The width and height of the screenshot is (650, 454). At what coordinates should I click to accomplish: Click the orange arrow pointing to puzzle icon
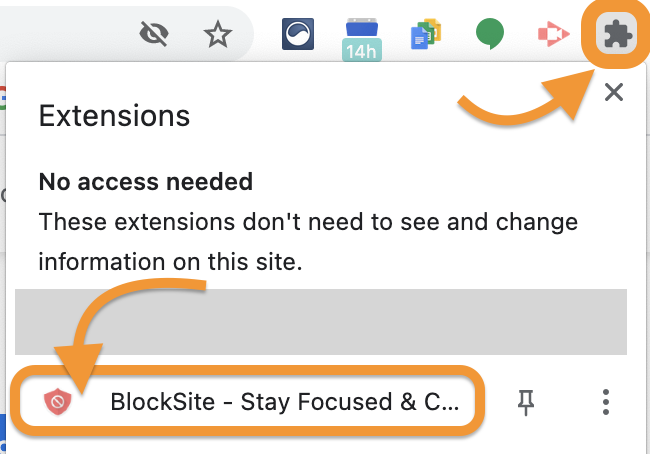coord(520,105)
